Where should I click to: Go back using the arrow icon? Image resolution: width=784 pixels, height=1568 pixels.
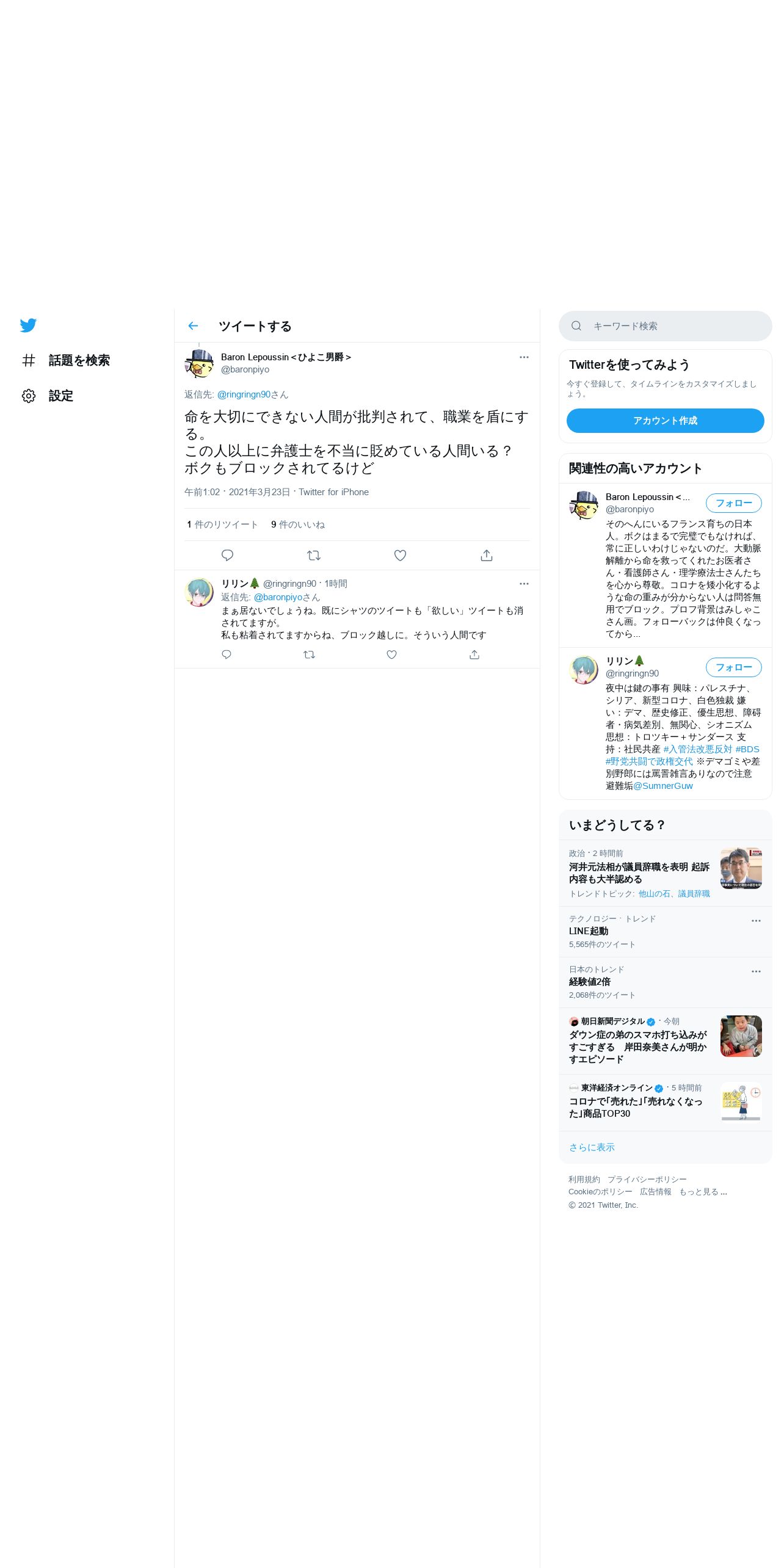[193, 326]
